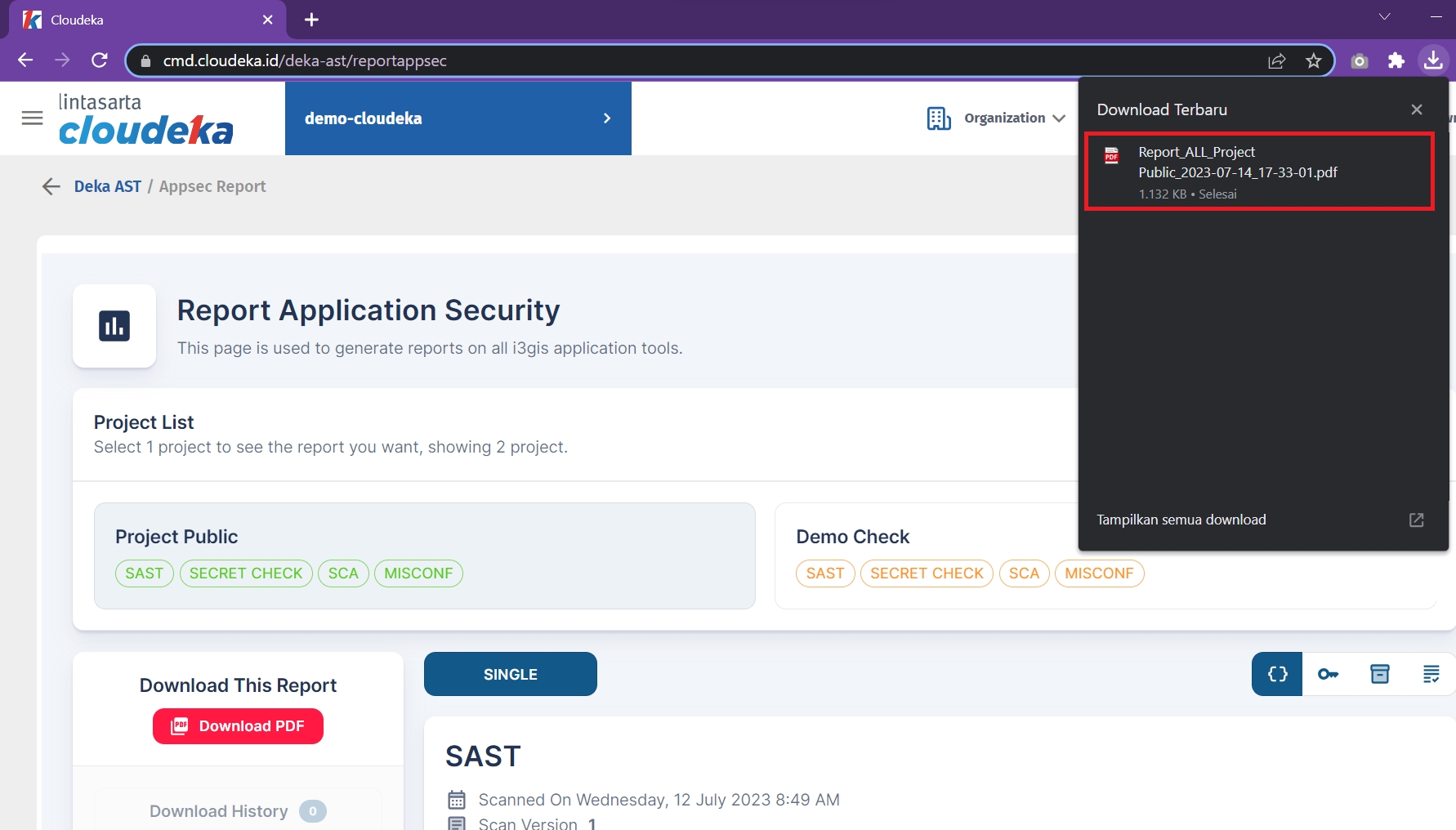Select the SAST code braces icon tab

click(x=1276, y=674)
